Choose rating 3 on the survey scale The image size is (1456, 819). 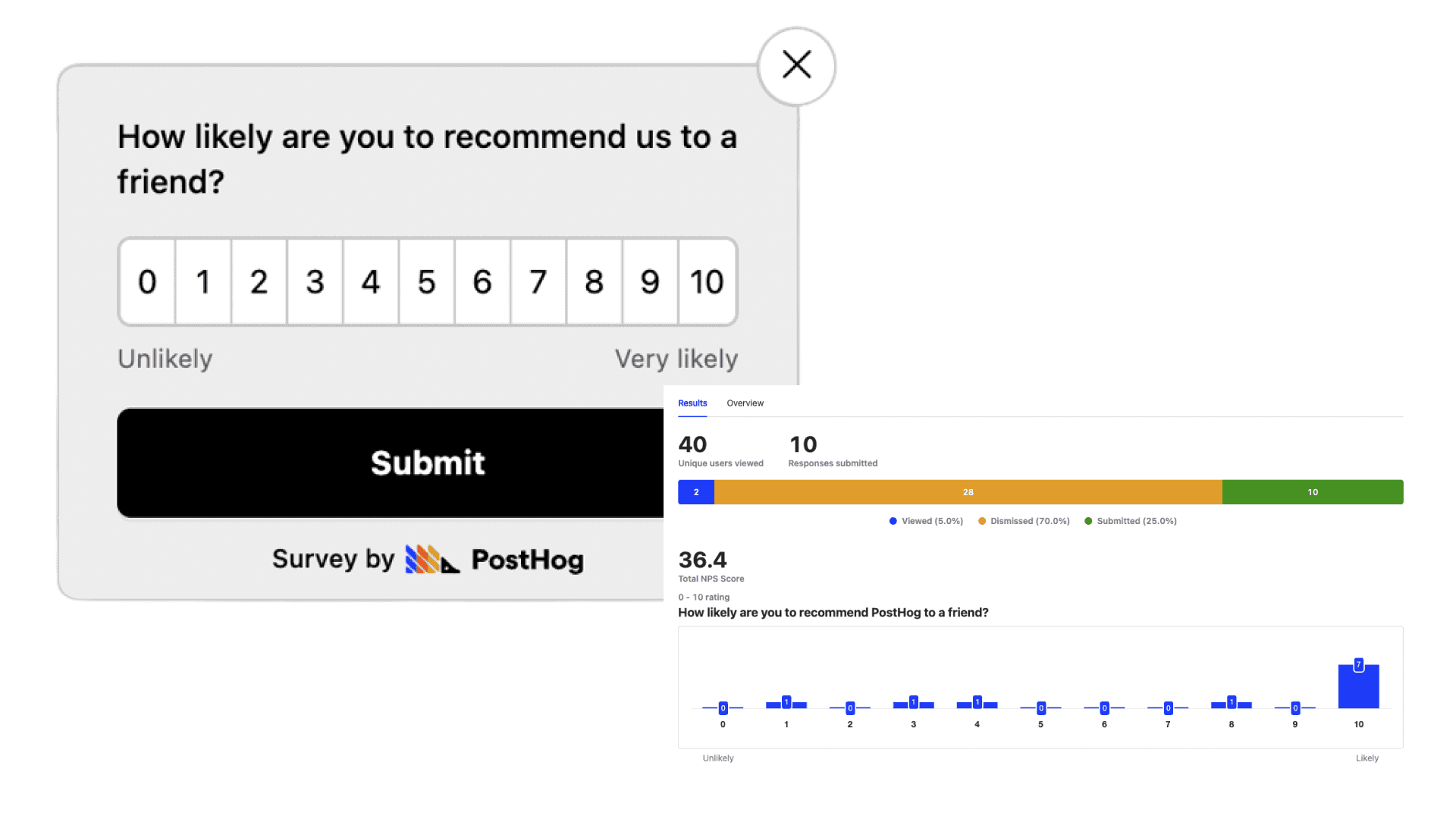tap(315, 282)
